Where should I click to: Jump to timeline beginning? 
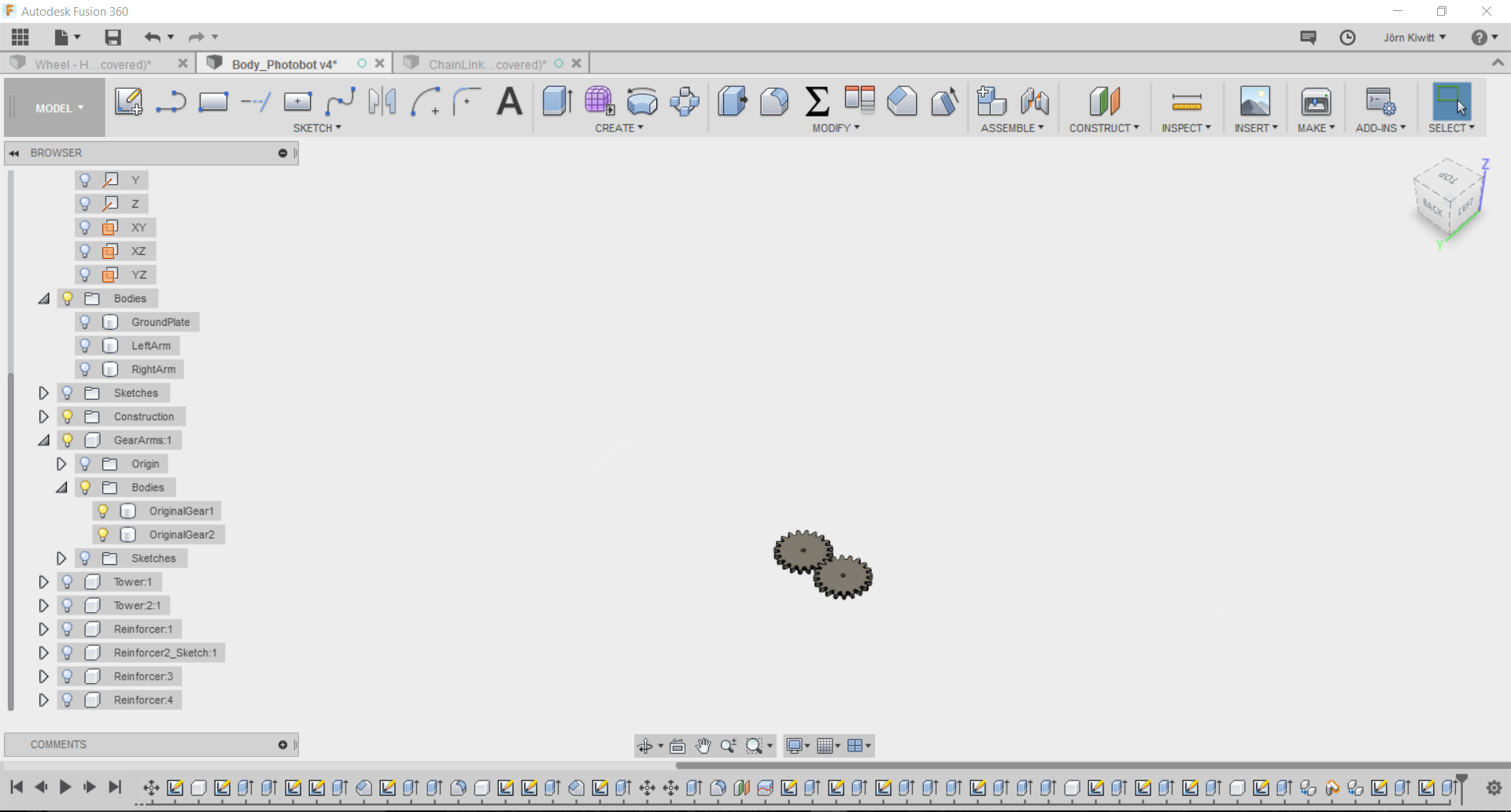coord(17,786)
